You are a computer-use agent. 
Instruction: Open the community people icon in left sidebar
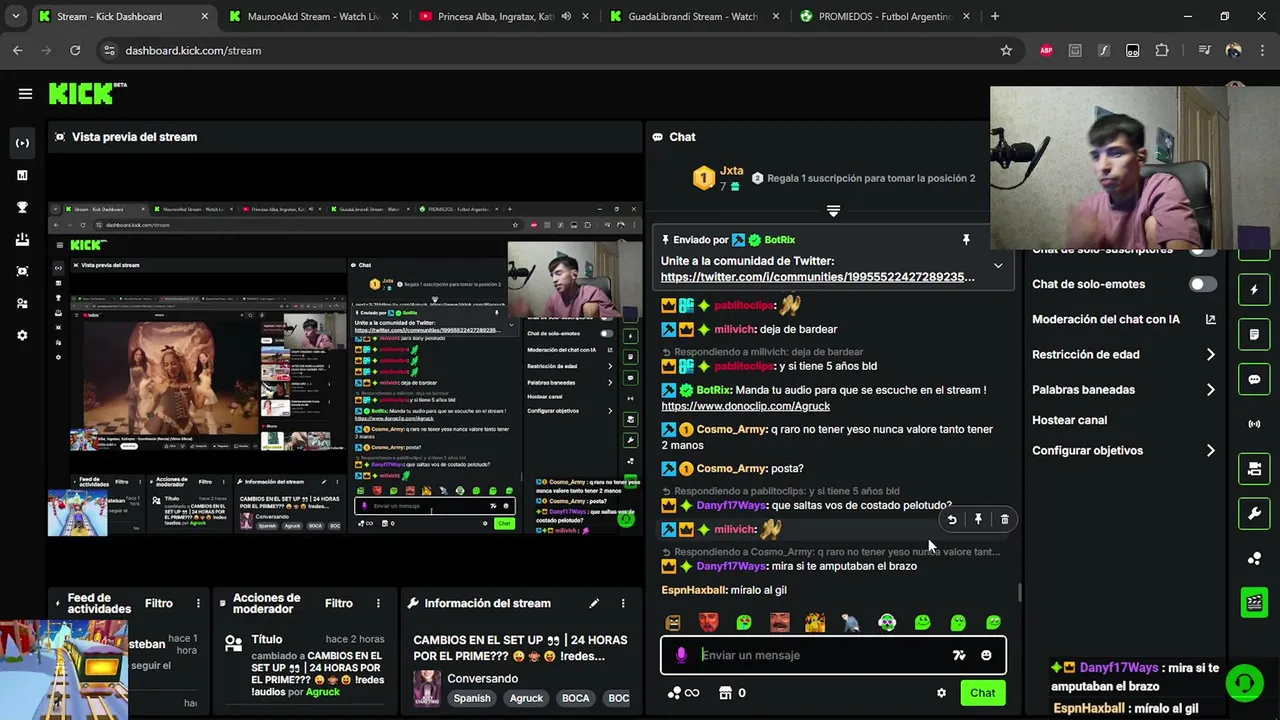tap(22, 303)
